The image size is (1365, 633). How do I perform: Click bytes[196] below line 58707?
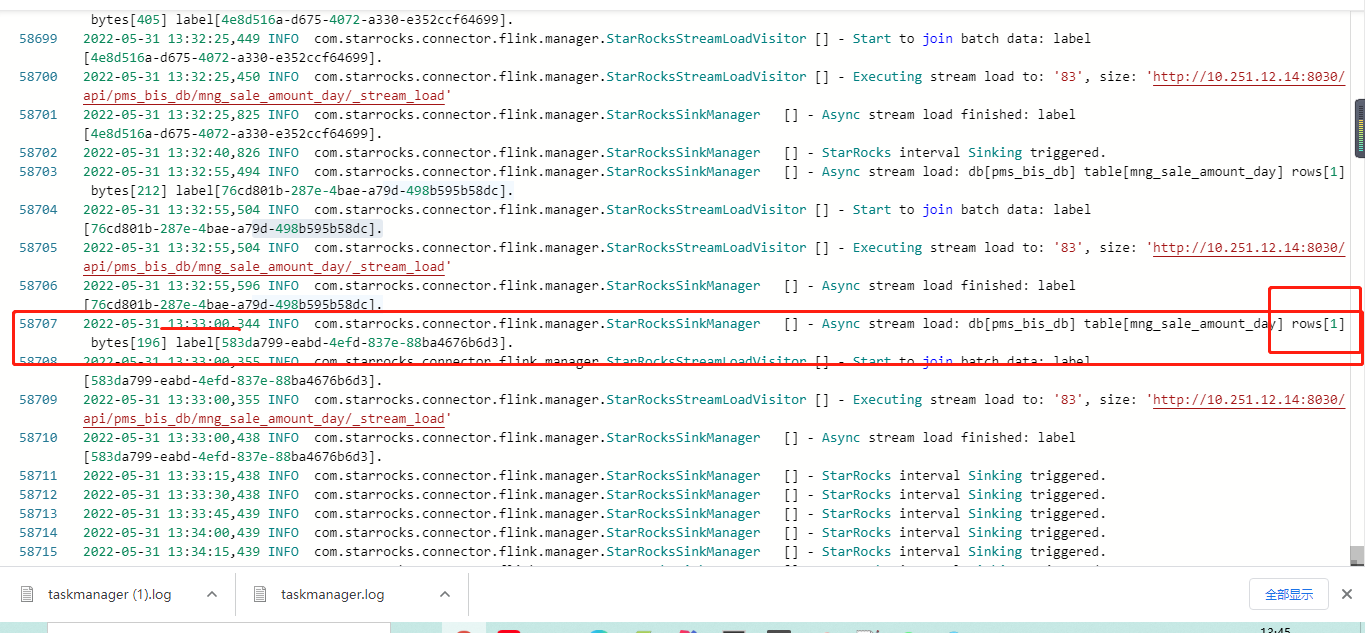(x=129, y=342)
